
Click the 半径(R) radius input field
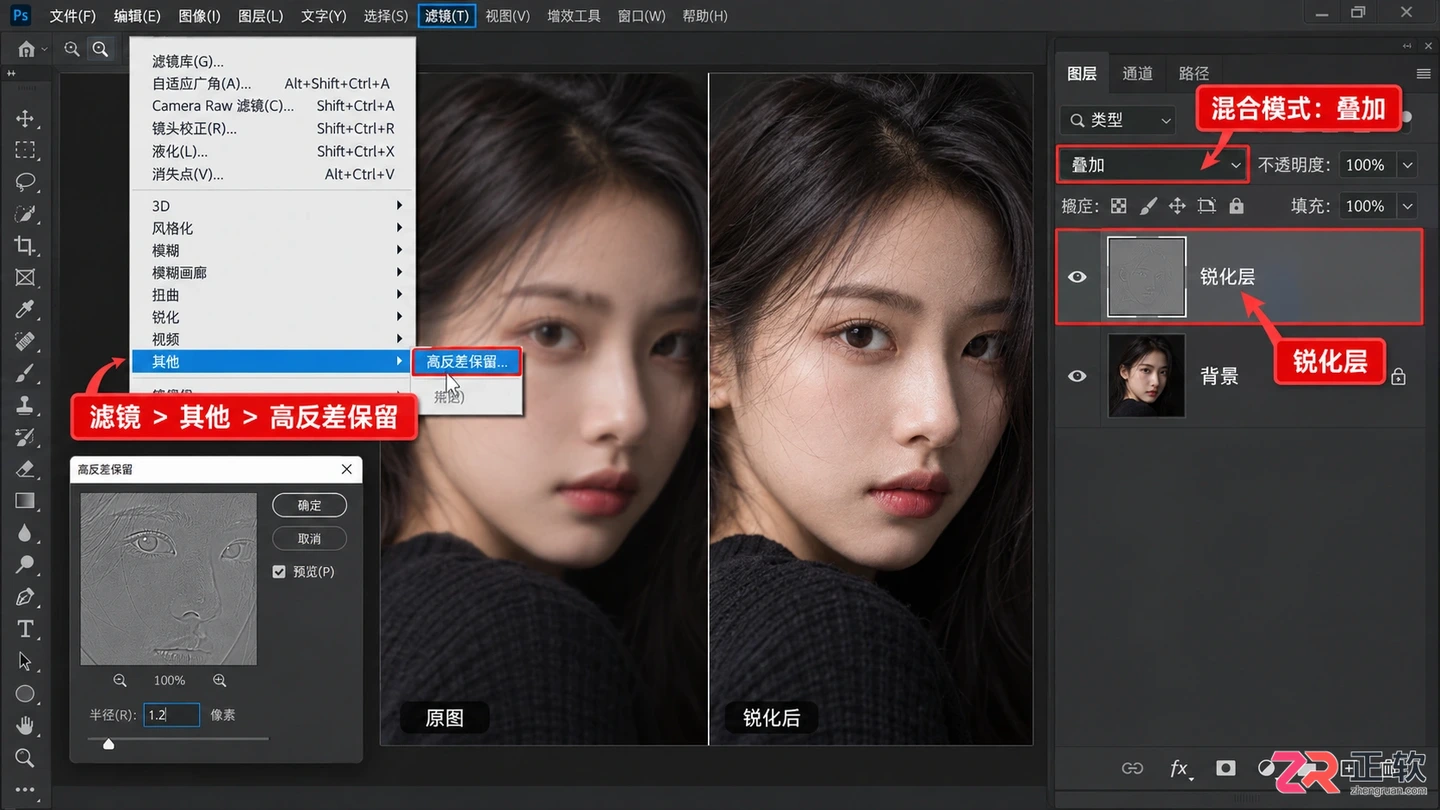(172, 715)
